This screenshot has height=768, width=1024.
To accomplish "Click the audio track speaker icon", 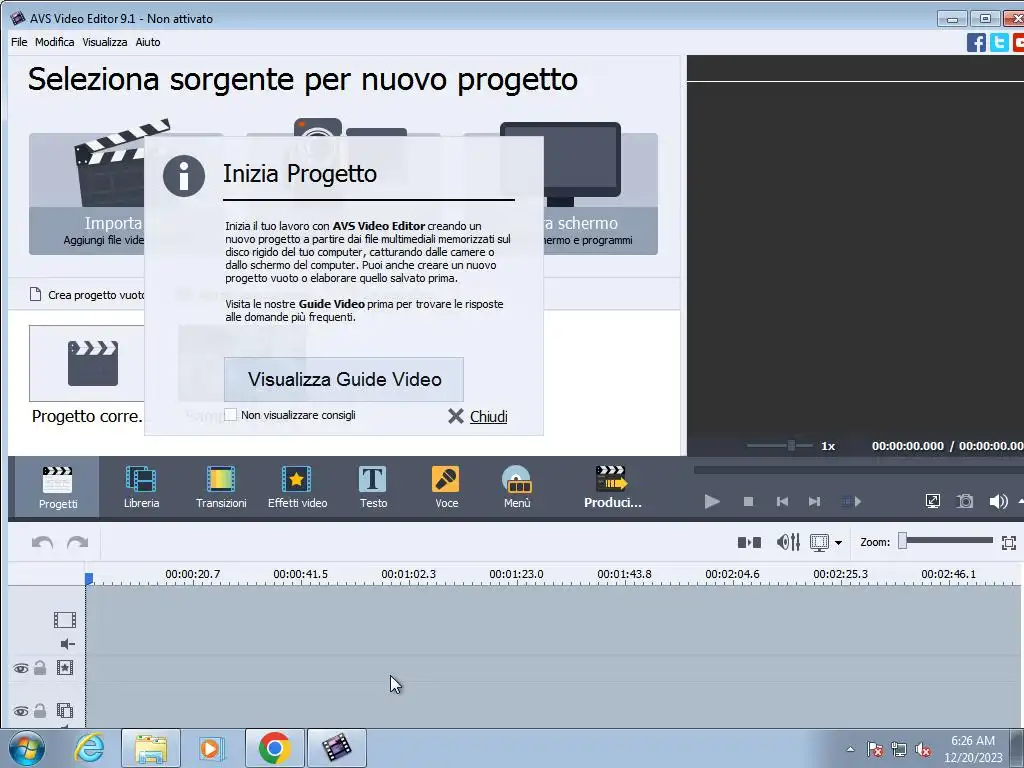I will click(67, 644).
